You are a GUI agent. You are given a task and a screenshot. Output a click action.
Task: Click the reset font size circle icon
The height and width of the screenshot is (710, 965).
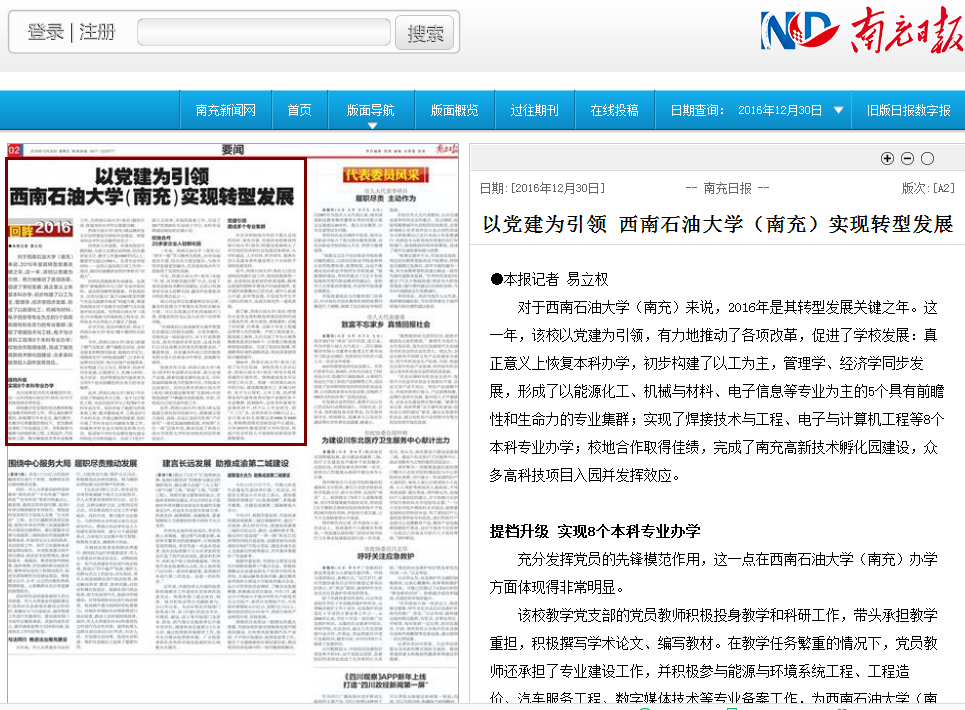point(927,159)
